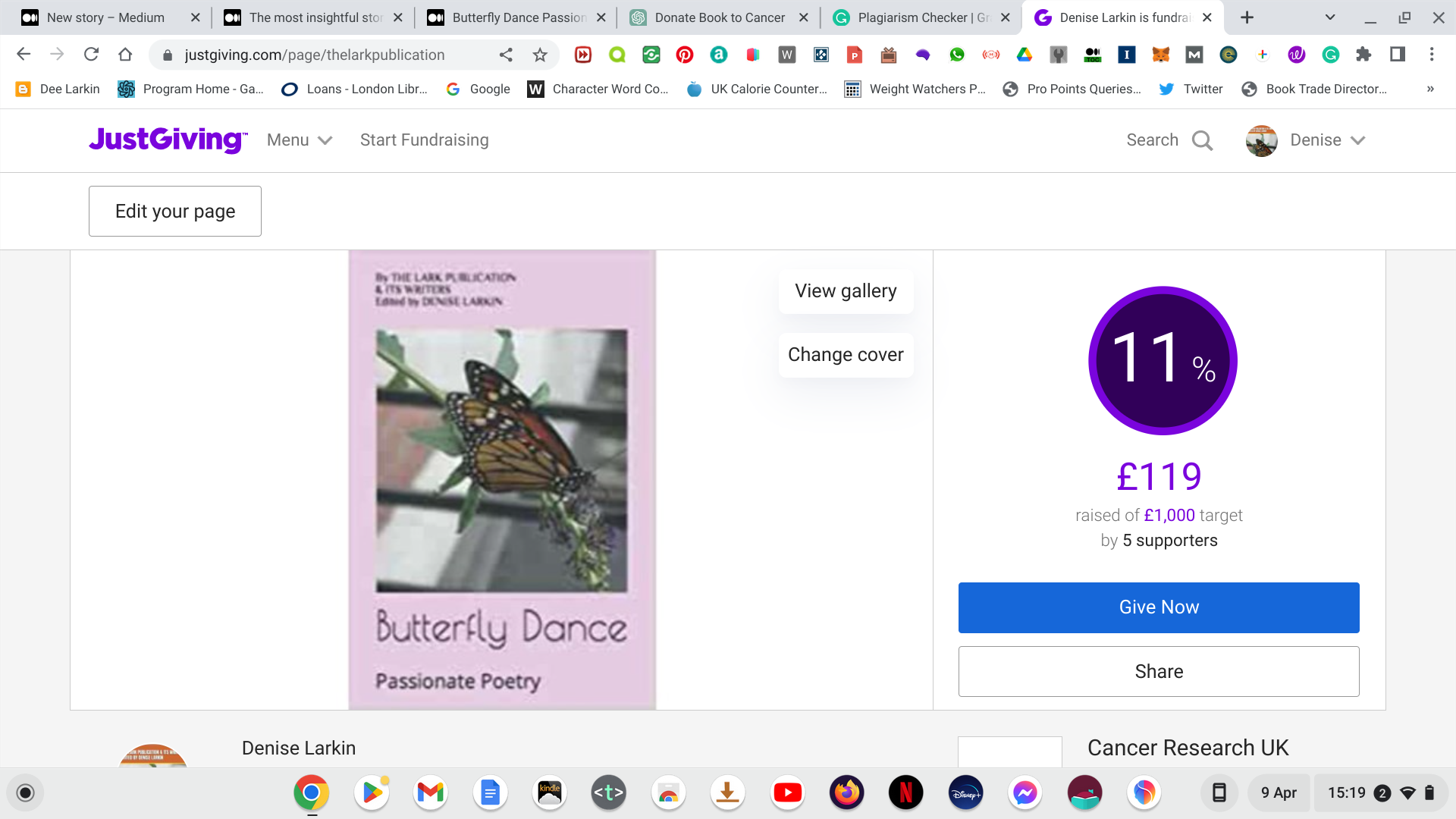Open Gmail from the shelf
The width and height of the screenshot is (1456, 819).
click(430, 793)
